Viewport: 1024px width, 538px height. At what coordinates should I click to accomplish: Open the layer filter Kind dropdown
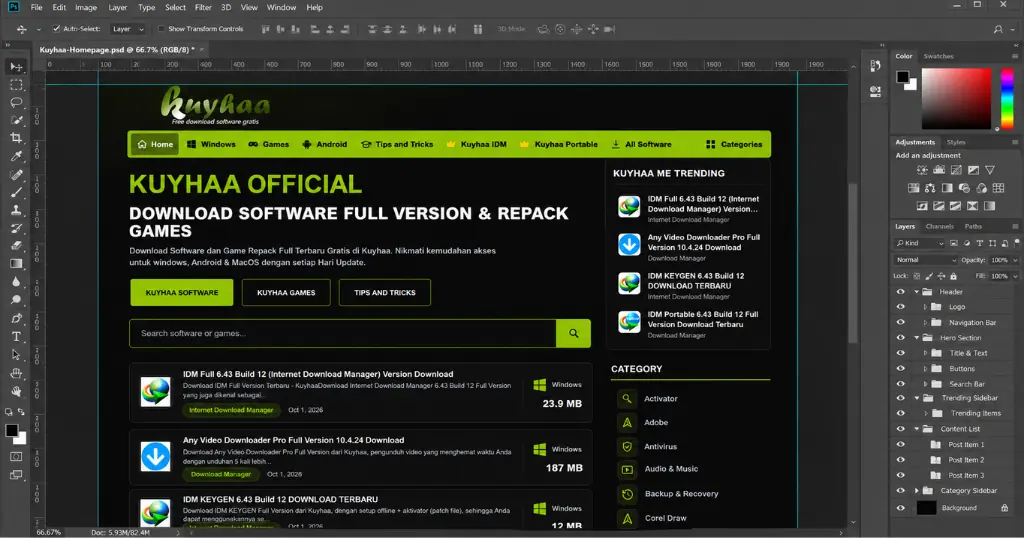pyautogui.click(x=919, y=243)
